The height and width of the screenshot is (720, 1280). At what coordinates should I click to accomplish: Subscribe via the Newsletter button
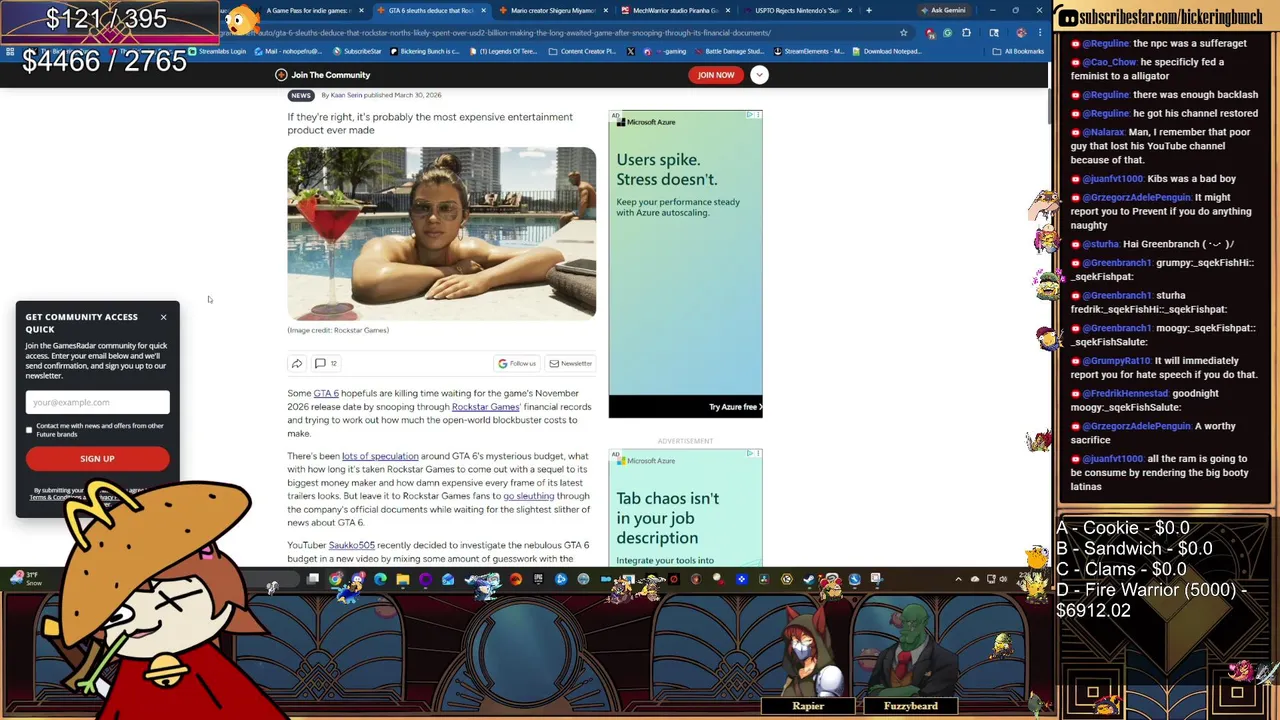pyautogui.click(x=570, y=363)
